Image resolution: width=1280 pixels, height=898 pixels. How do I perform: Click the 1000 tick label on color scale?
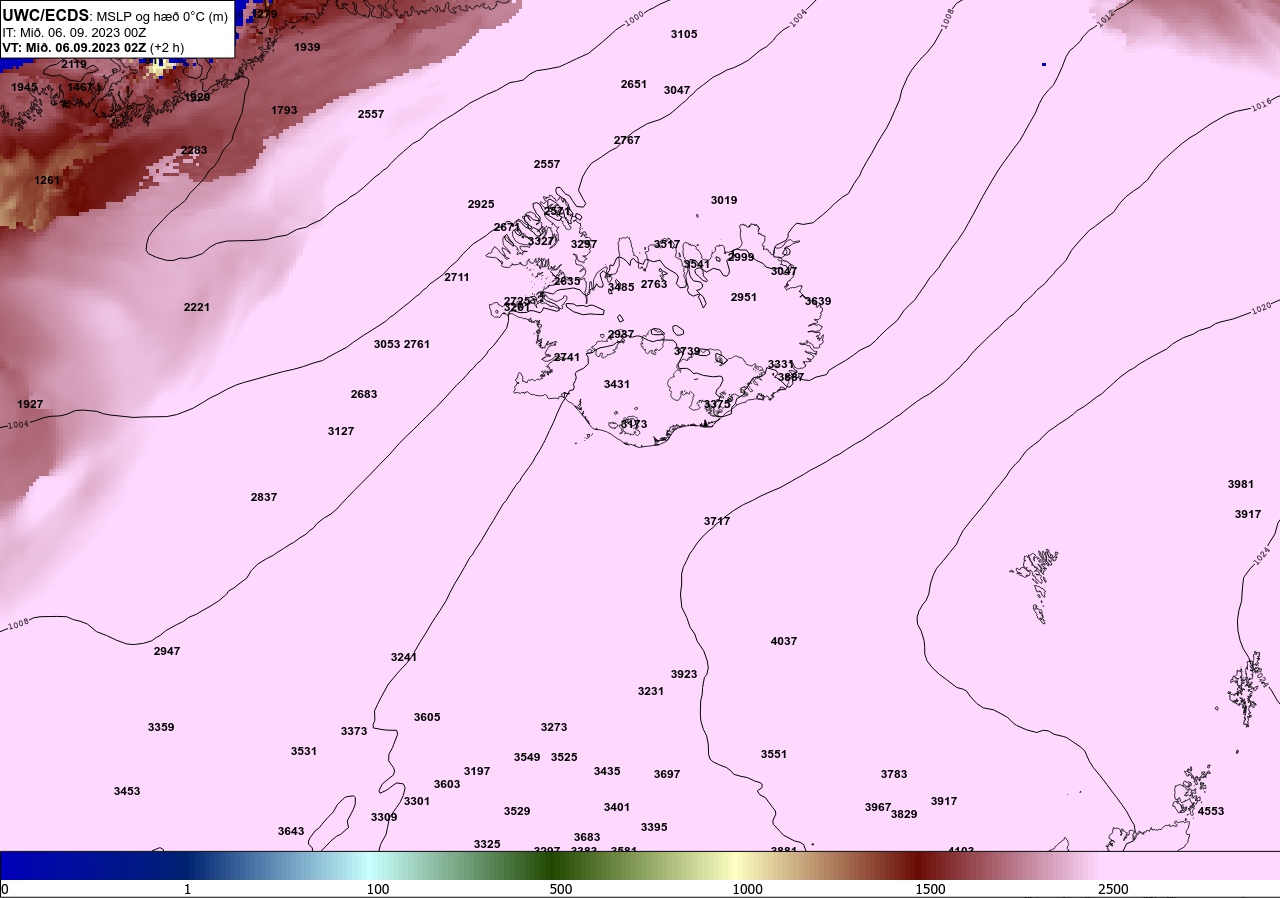pos(747,889)
